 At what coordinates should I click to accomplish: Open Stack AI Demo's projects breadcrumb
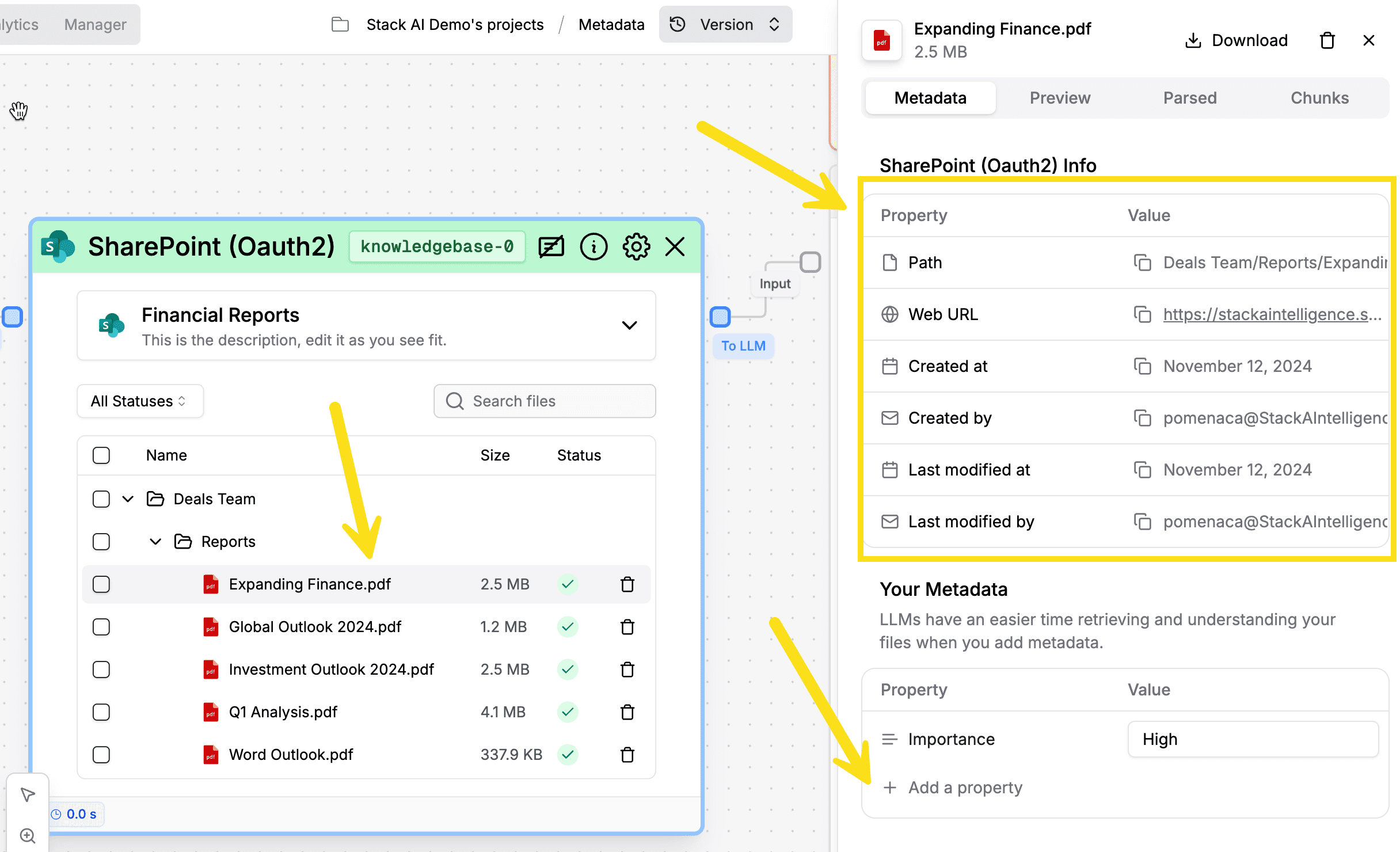455,25
